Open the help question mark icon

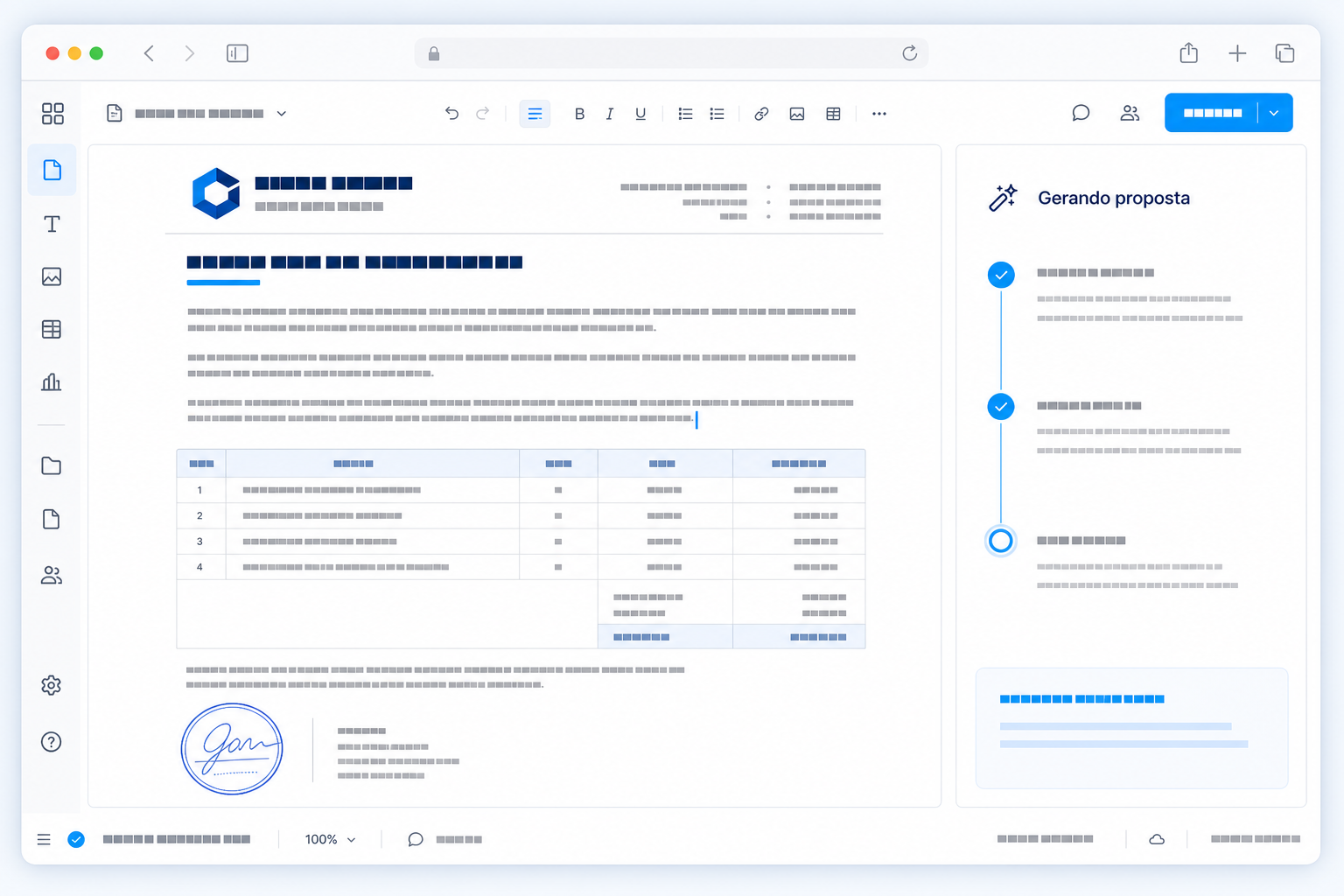point(52,742)
